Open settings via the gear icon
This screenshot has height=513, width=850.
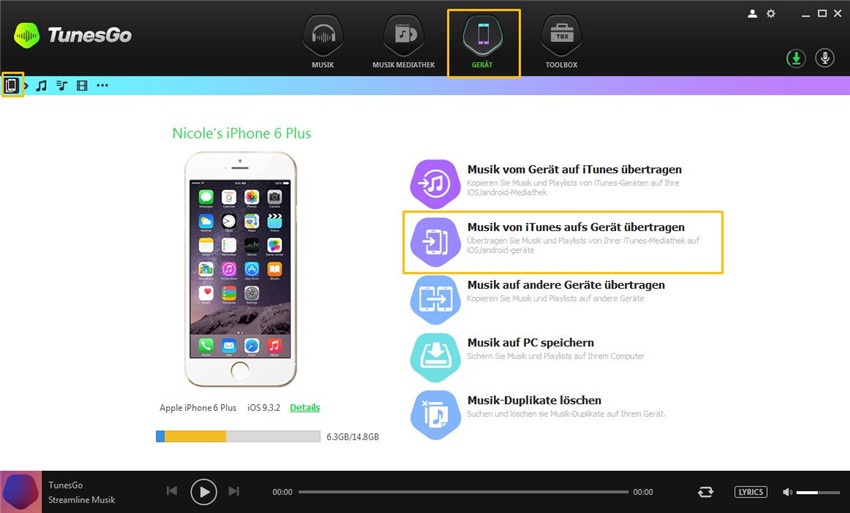tap(771, 14)
